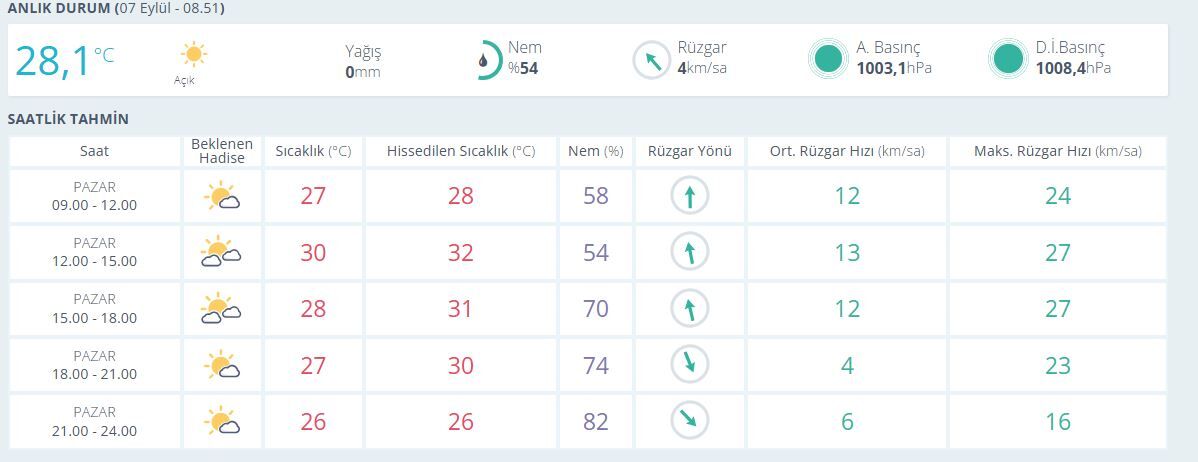Click the weather icon for 15.00 - 18.00
This screenshot has width=1198, height=462.
[x=221, y=309]
